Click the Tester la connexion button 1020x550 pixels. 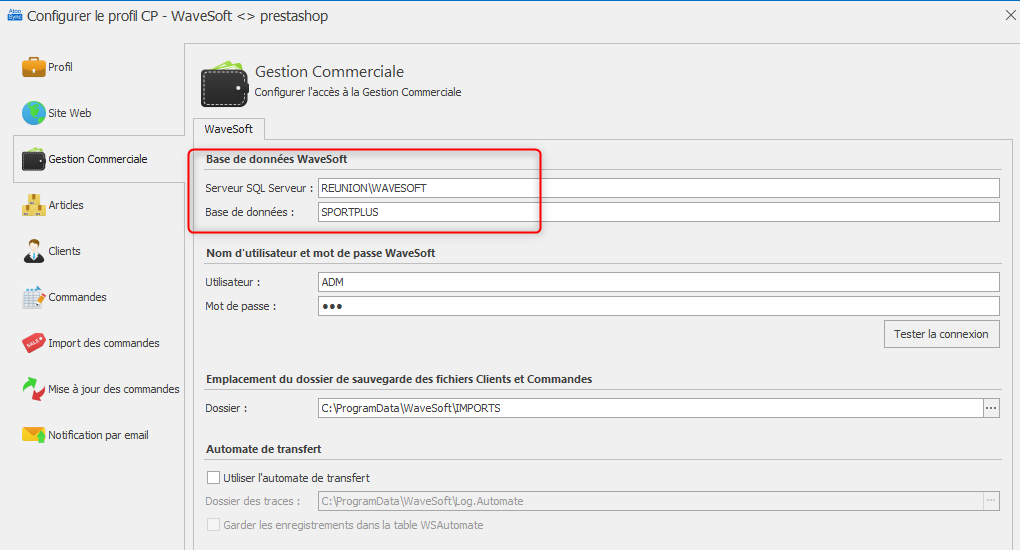coord(941,334)
